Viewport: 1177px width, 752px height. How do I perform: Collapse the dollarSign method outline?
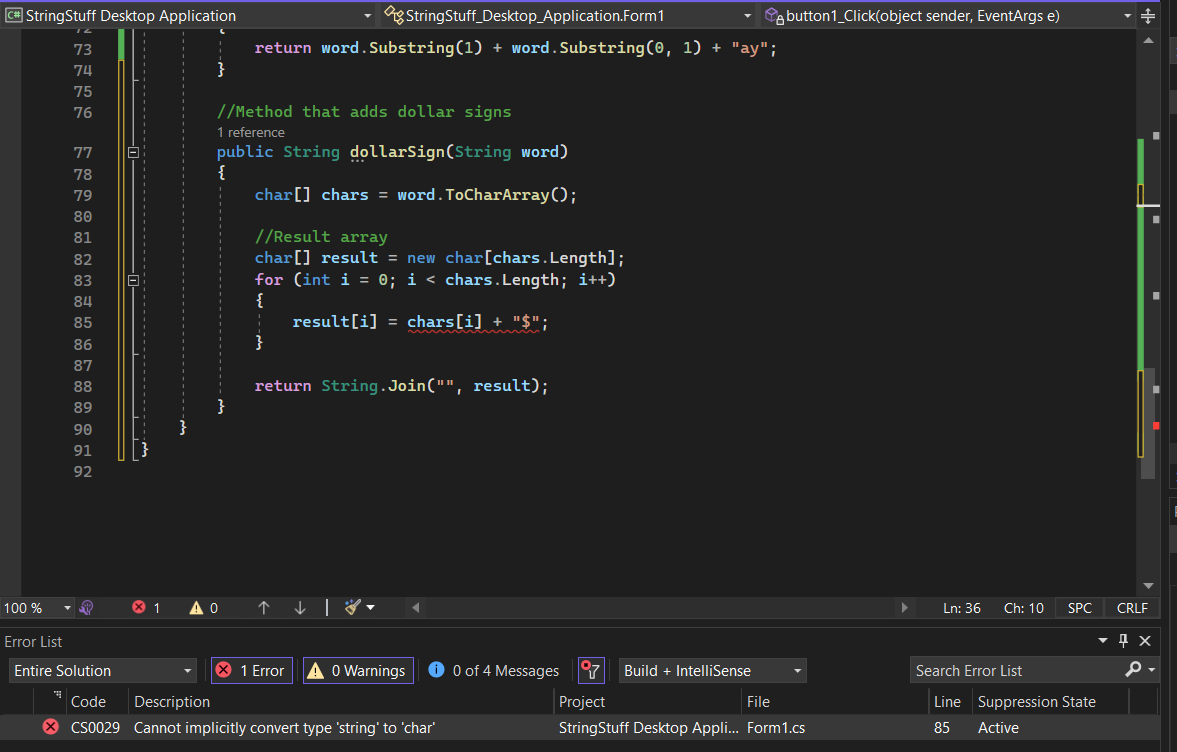click(132, 153)
